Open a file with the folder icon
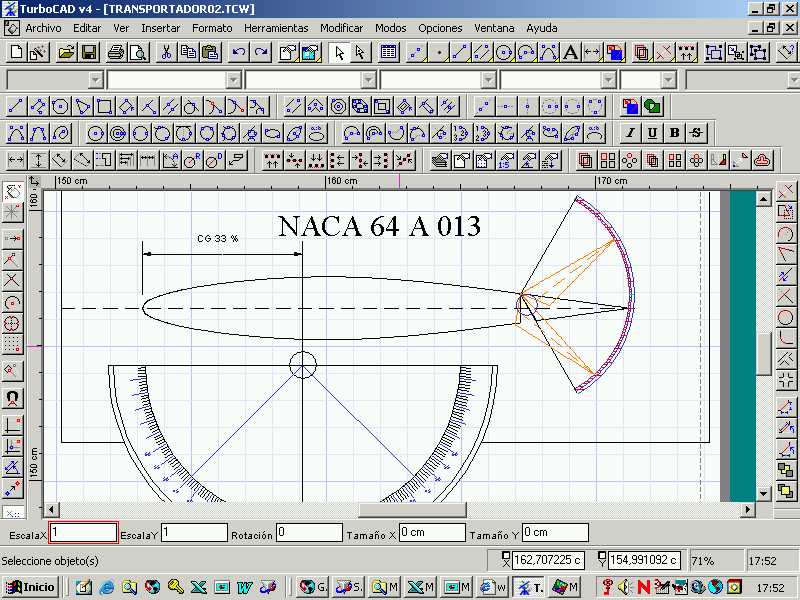The width and height of the screenshot is (800, 600). point(66,52)
